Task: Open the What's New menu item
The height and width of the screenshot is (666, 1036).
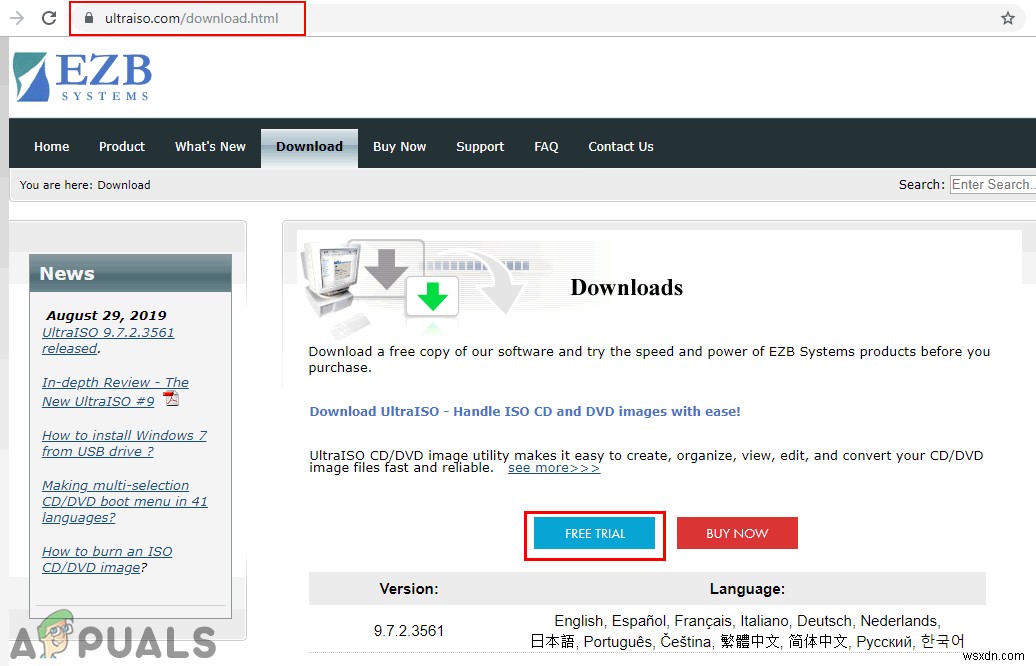Action: tap(210, 147)
